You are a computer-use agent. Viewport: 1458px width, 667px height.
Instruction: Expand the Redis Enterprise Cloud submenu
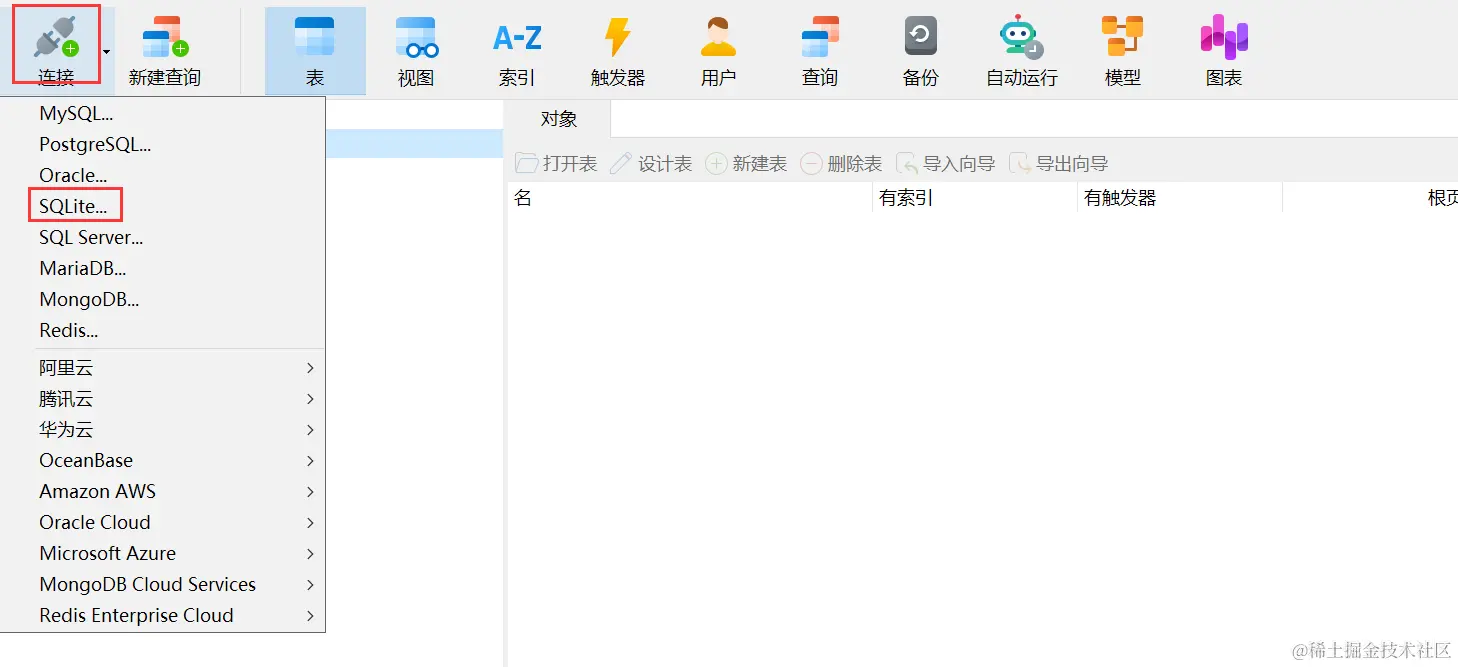click(x=164, y=616)
